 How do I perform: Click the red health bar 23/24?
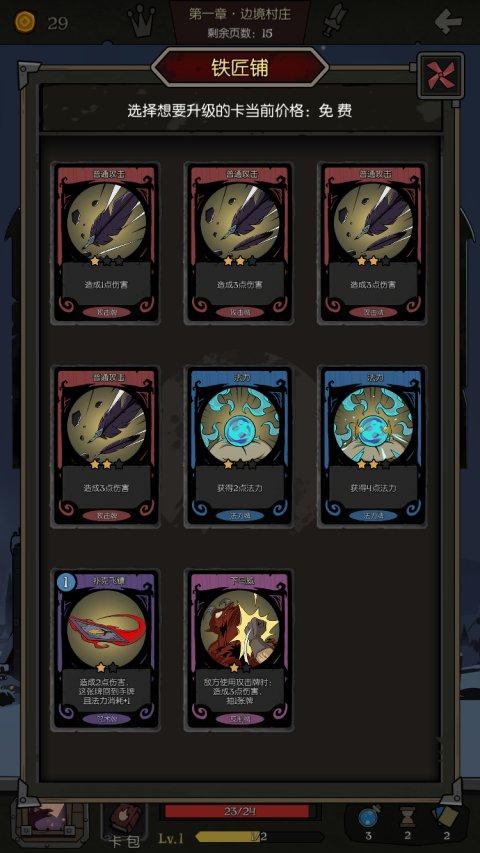(x=238, y=811)
